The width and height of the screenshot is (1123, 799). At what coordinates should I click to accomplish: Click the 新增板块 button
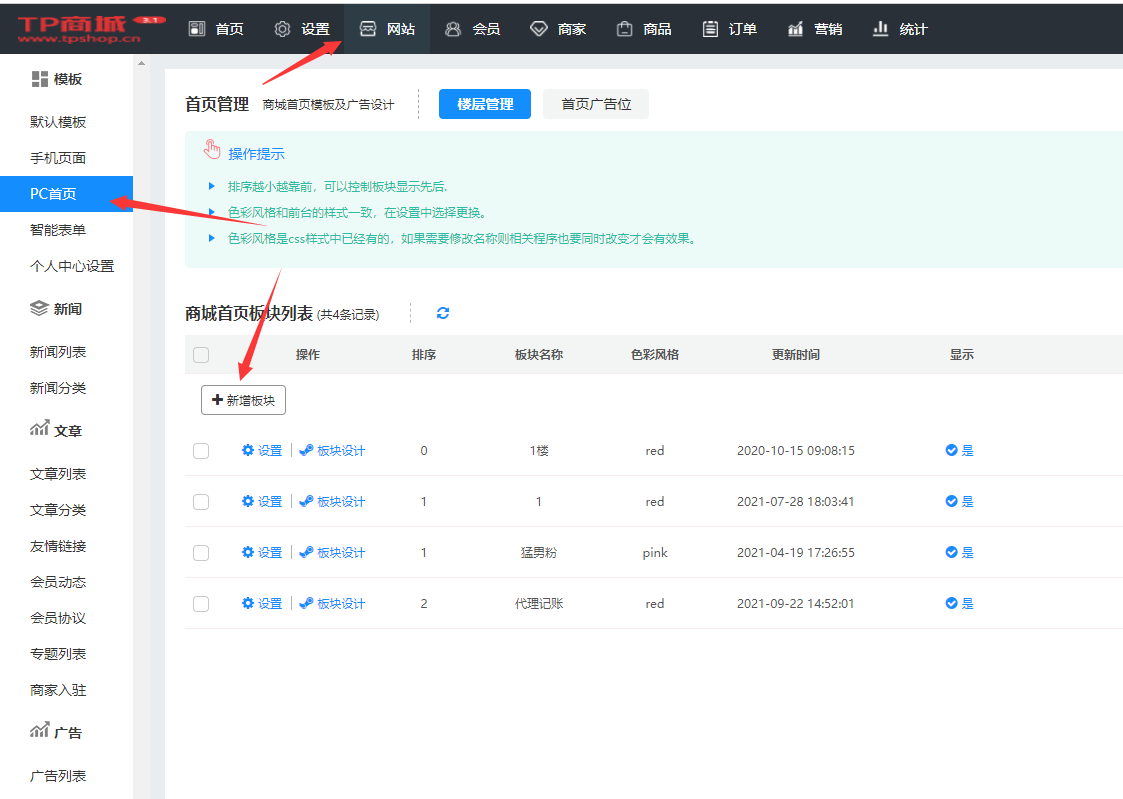(x=243, y=399)
